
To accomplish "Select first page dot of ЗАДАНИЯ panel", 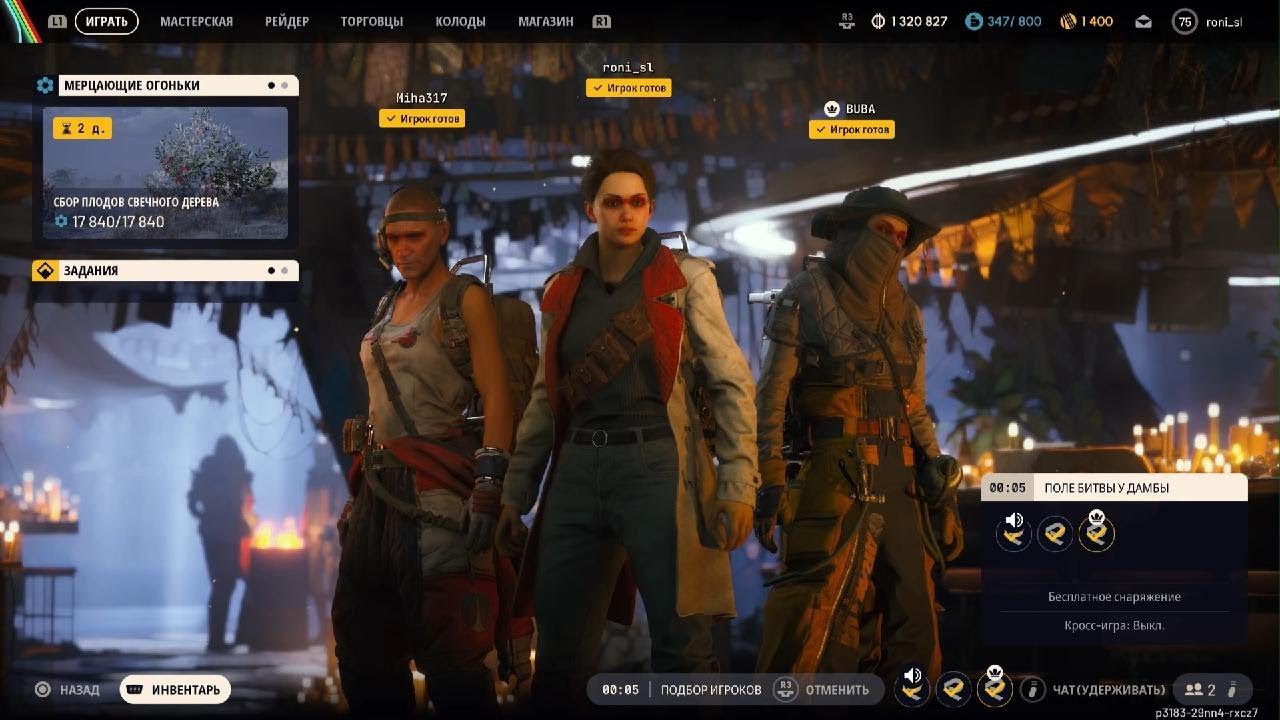I will click(x=271, y=270).
